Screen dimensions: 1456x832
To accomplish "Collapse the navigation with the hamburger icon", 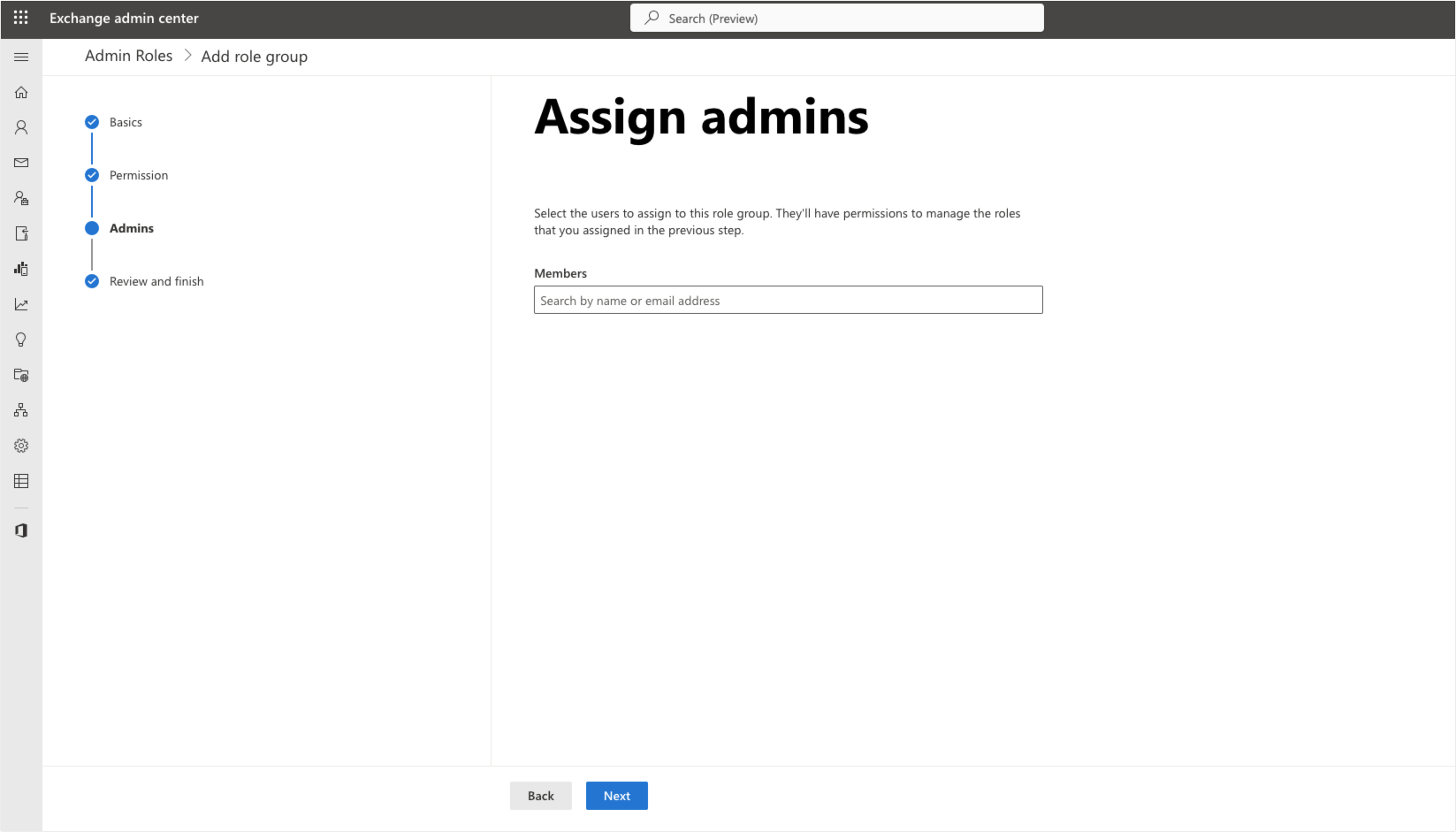I will pyautogui.click(x=20, y=57).
